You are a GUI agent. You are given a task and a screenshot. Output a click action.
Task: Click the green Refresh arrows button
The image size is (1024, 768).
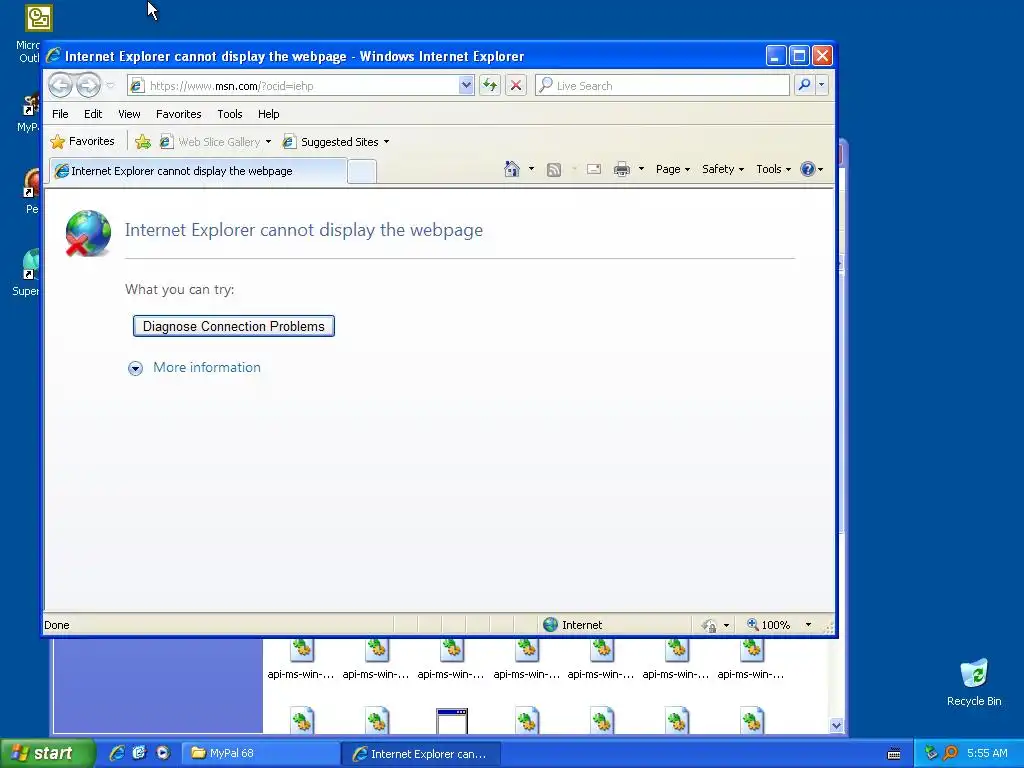490,85
